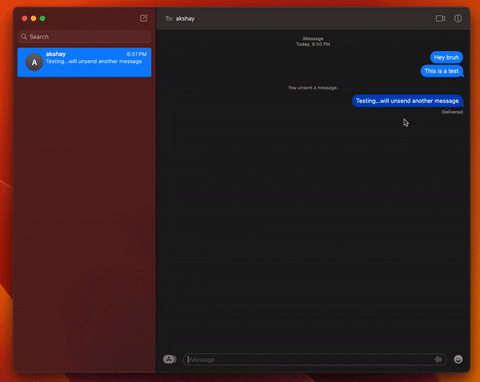
Task: Click the Search field in sidebar
Action: pos(84,37)
